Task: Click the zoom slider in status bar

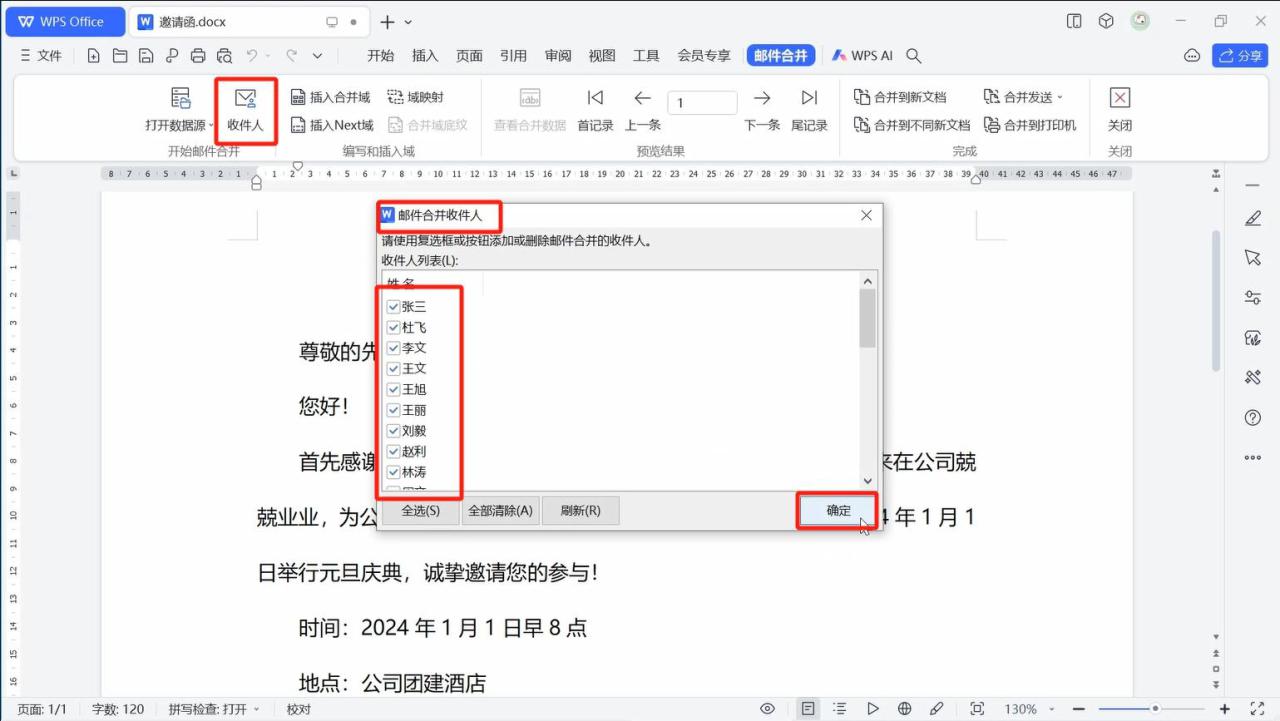Action: click(x=1155, y=709)
